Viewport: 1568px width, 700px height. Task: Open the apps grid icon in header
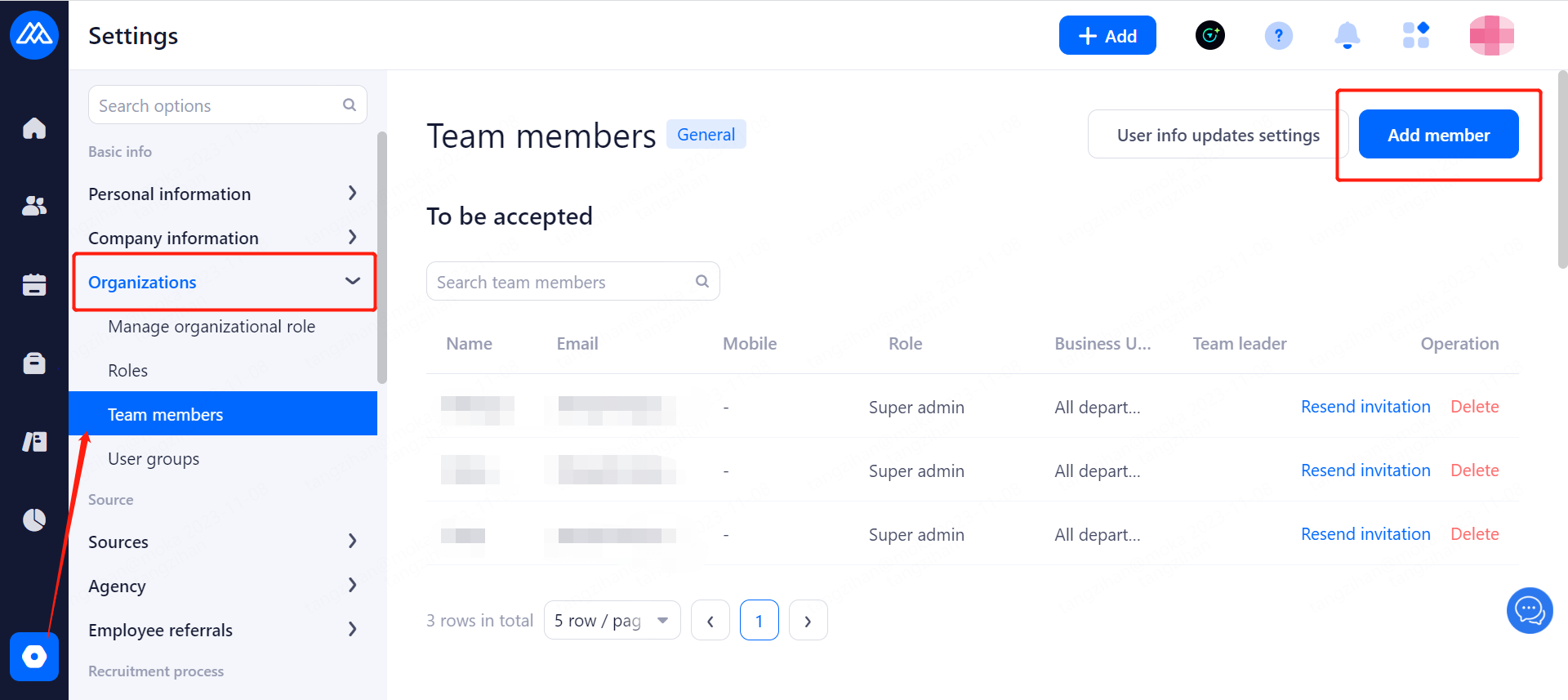coord(1415,36)
